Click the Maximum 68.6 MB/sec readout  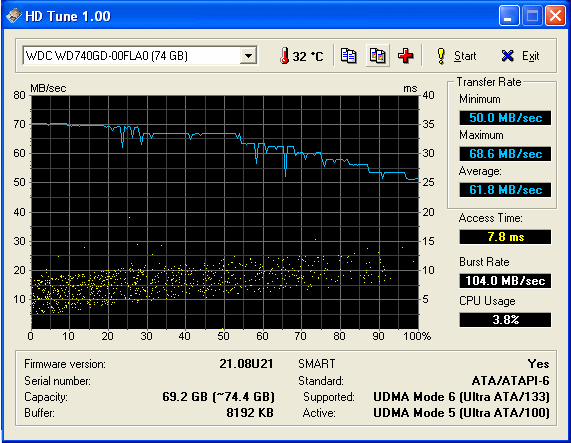pyautogui.click(x=505, y=154)
